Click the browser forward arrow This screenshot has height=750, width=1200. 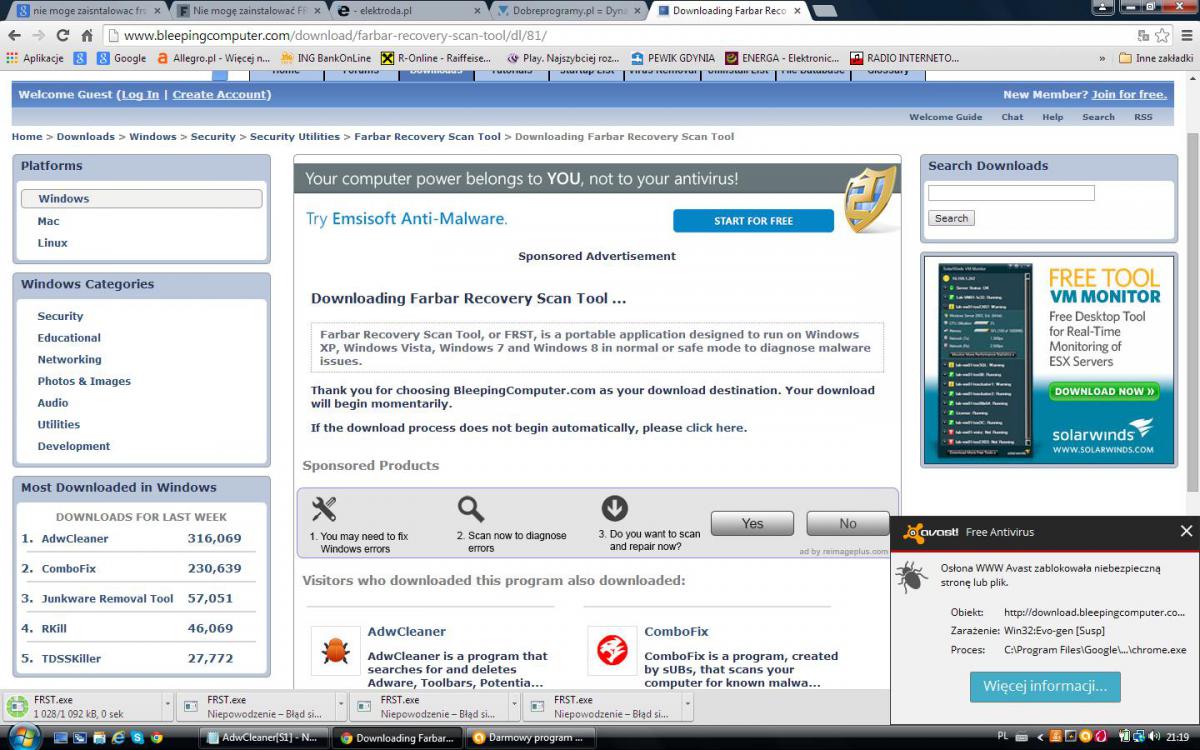pos(39,35)
